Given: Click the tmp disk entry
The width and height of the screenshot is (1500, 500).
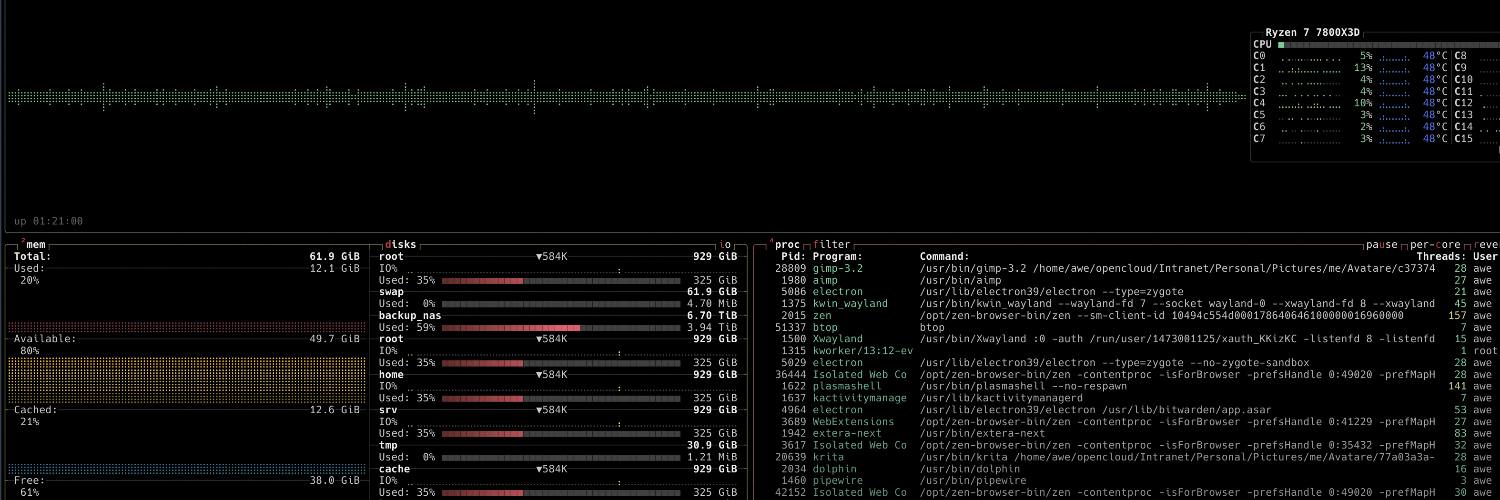Looking at the screenshot, I should click(388, 445).
